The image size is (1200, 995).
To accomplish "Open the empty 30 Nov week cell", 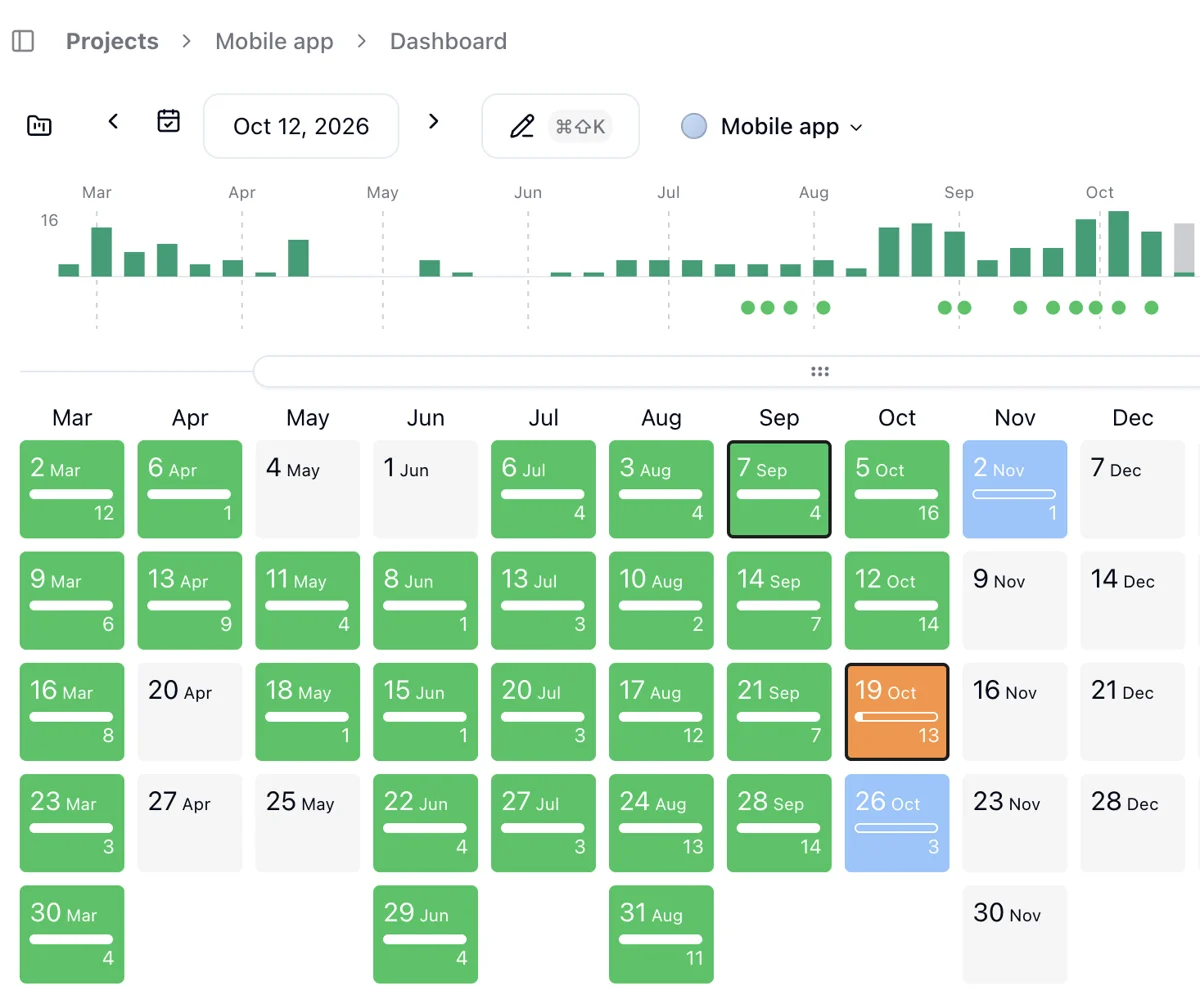I will 1015,933.
